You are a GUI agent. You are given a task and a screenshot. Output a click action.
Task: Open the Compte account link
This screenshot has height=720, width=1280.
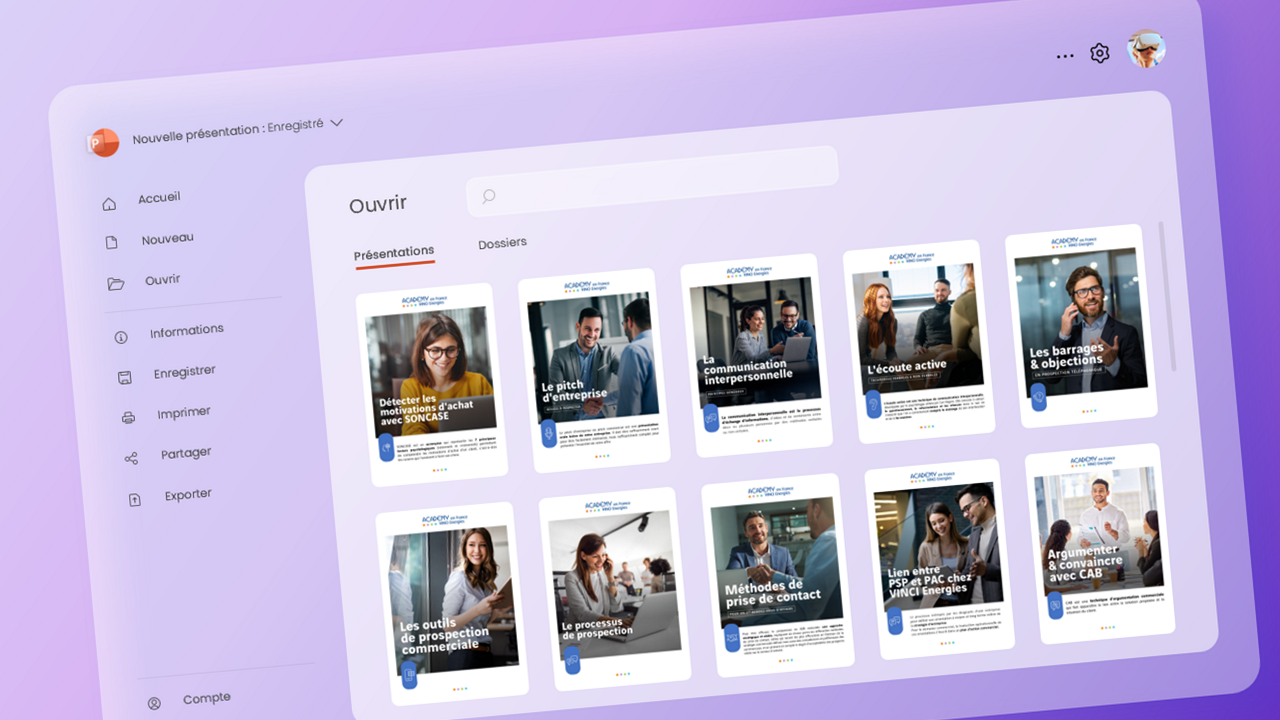tap(206, 699)
